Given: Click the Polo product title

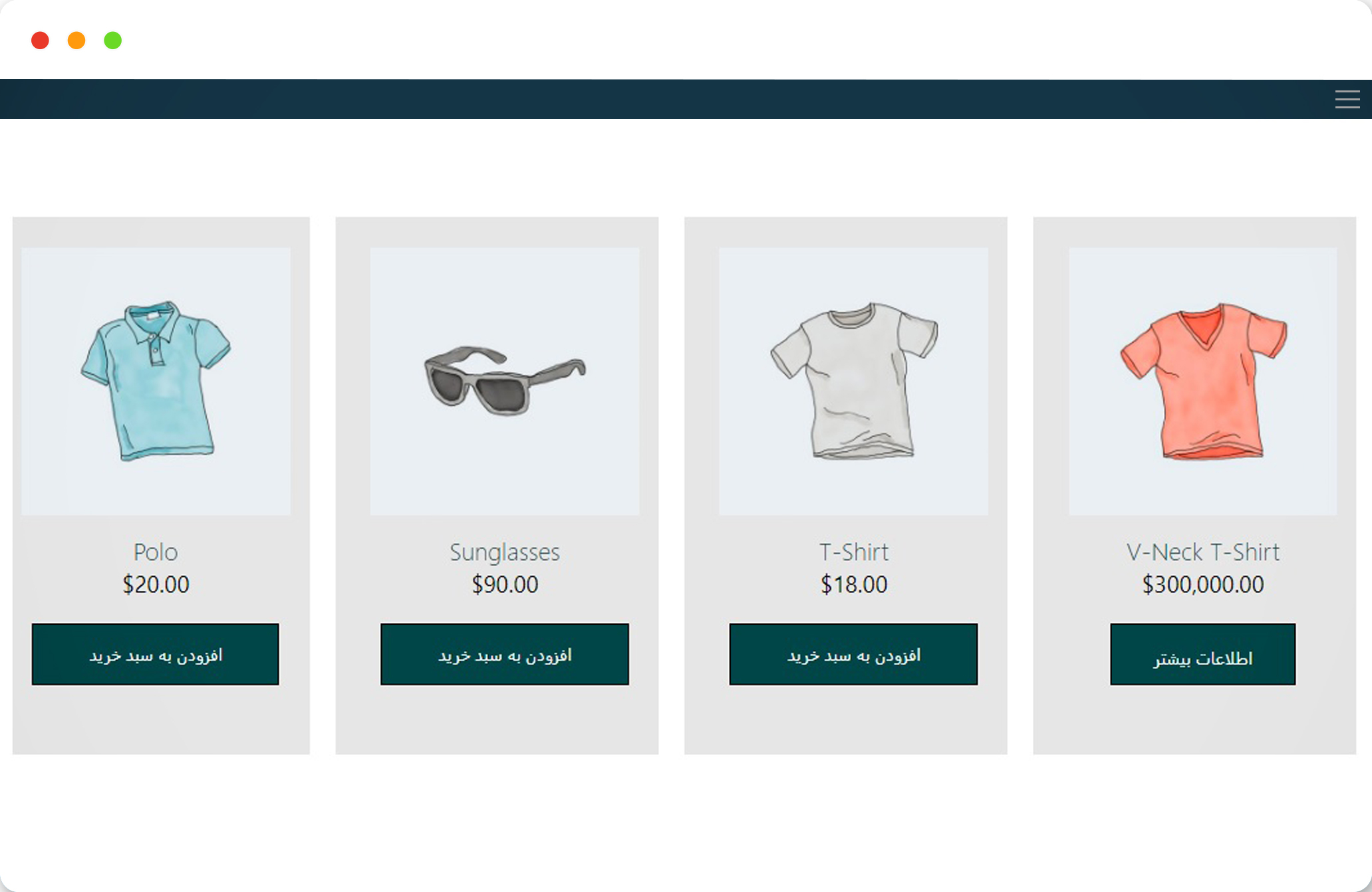Looking at the screenshot, I should click(156, 552).
